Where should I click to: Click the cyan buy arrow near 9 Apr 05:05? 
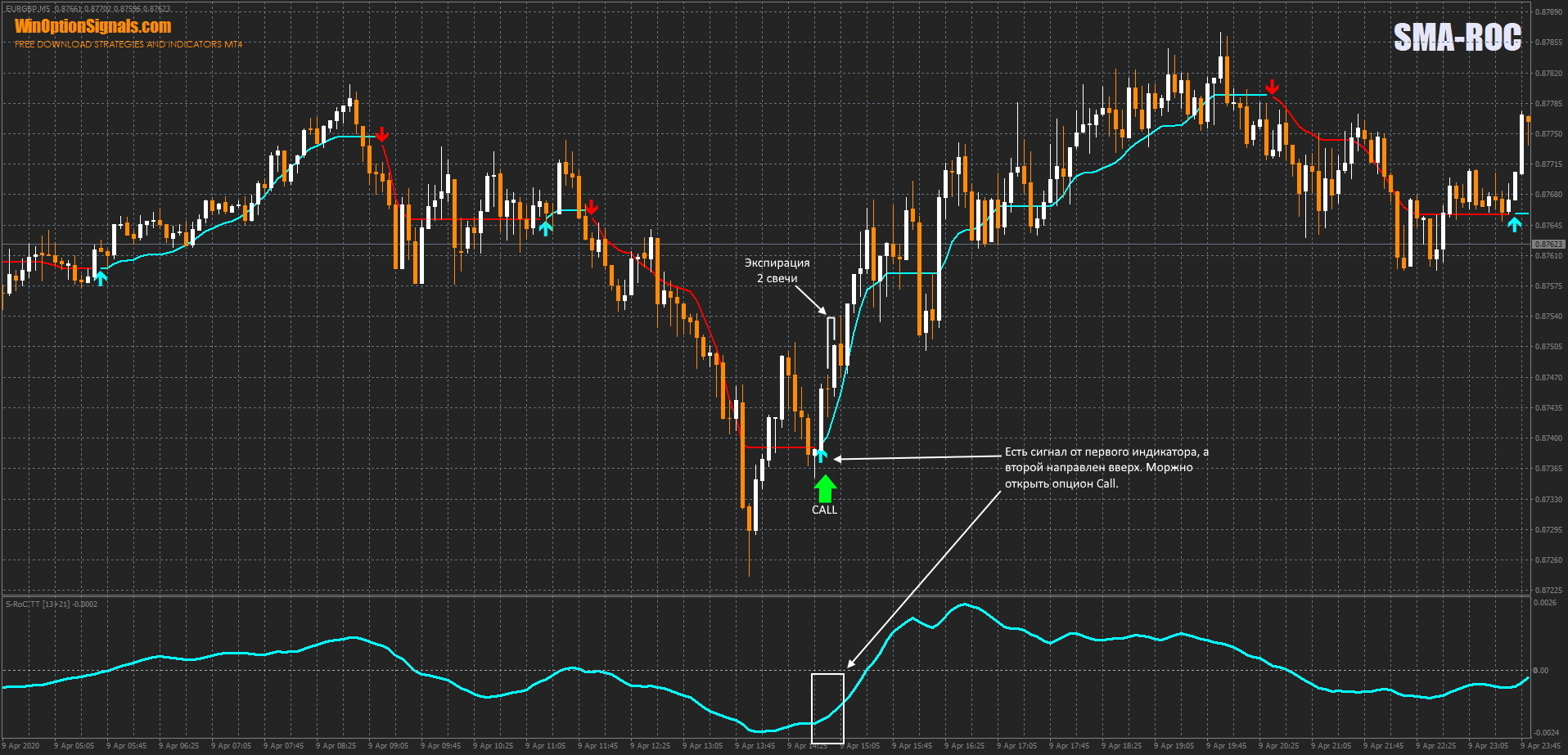click(100, 277)
